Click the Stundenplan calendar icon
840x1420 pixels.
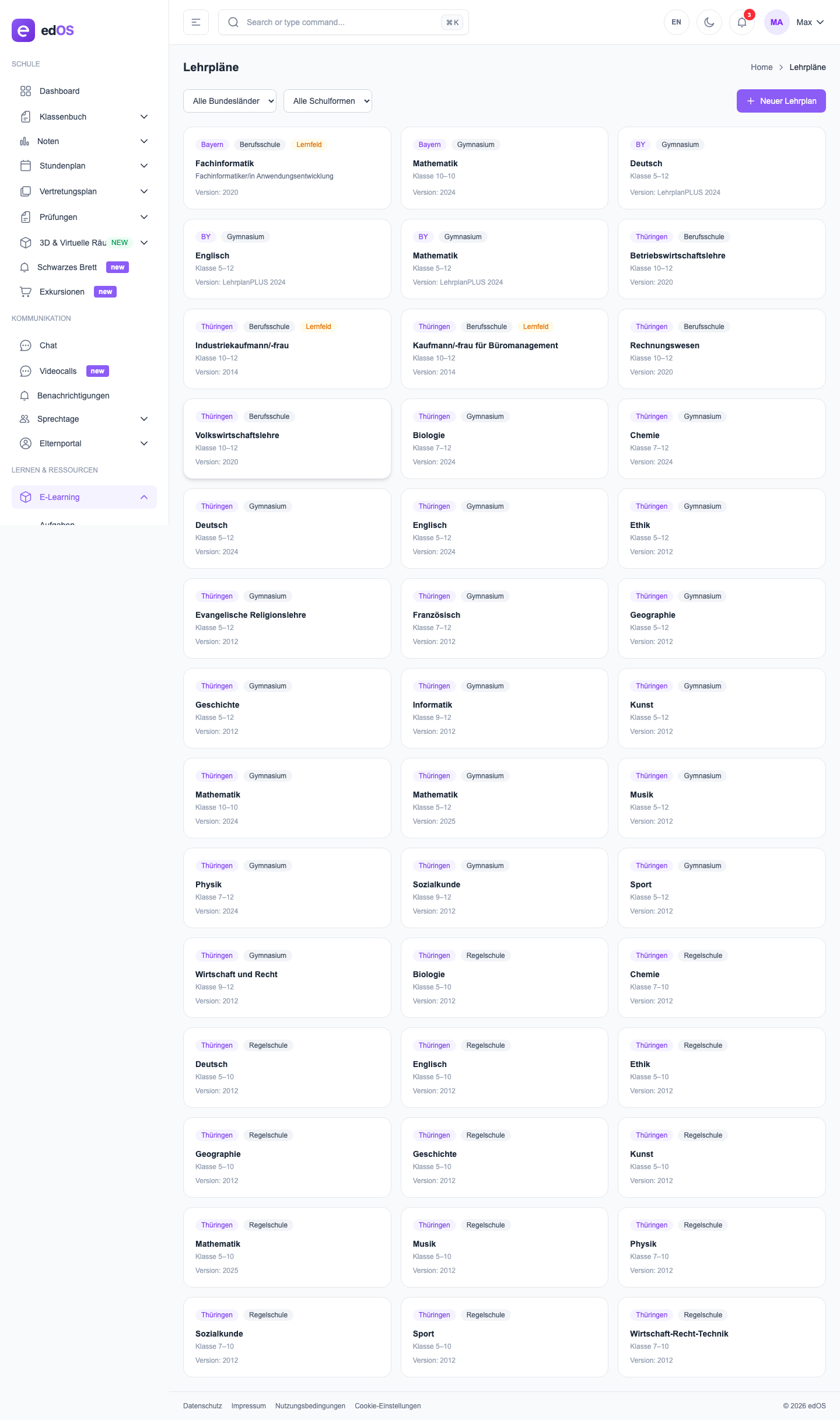tap(26, 166)
